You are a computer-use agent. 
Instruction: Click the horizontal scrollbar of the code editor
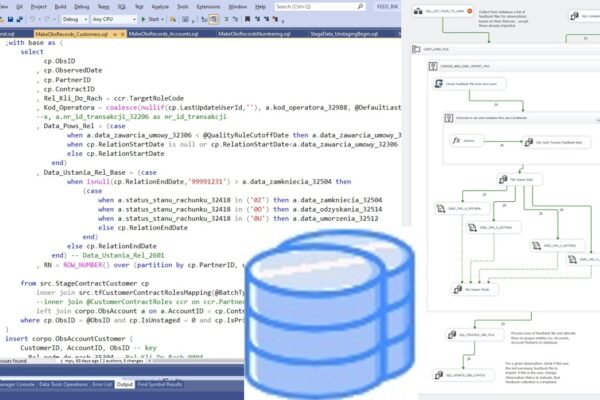pos(197,361)
